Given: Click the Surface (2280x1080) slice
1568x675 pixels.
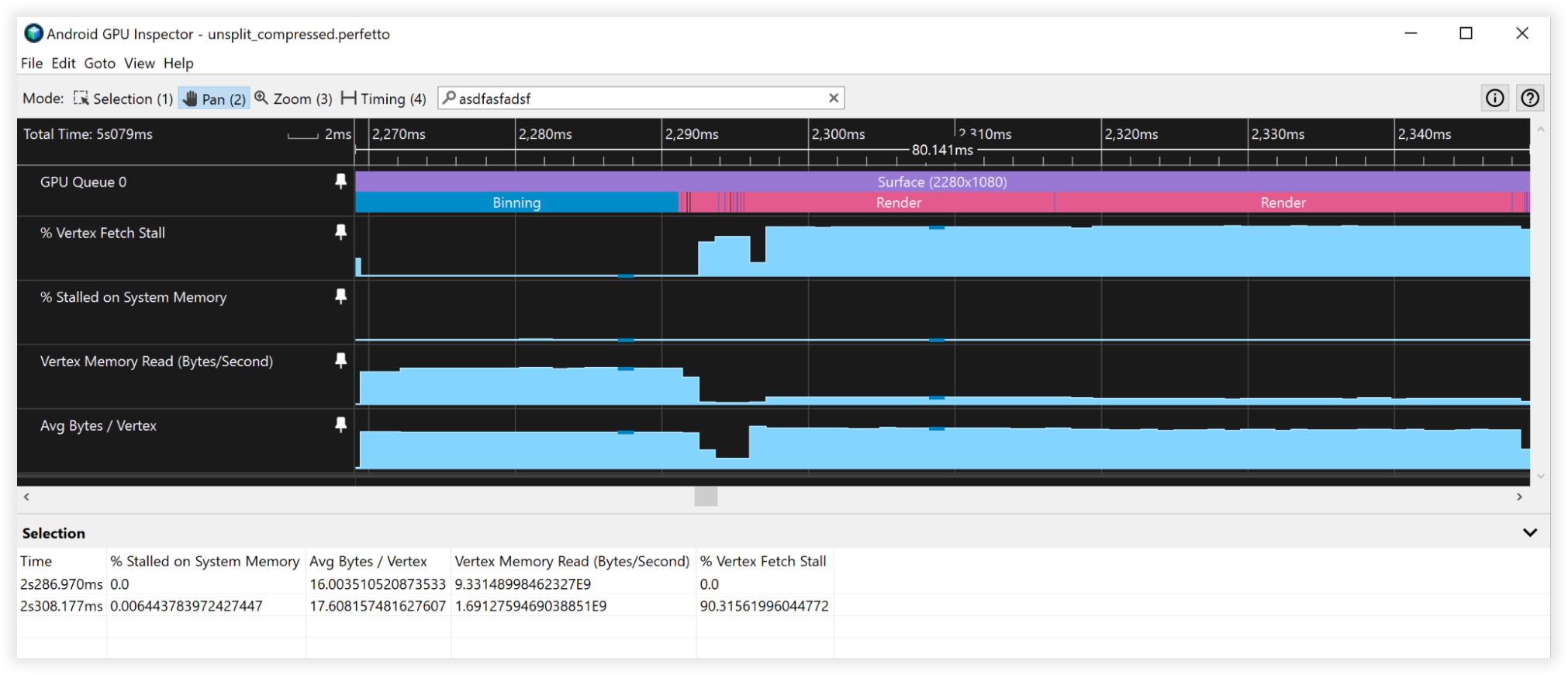Looking at the screenshot, I should (x=941, y=182).
